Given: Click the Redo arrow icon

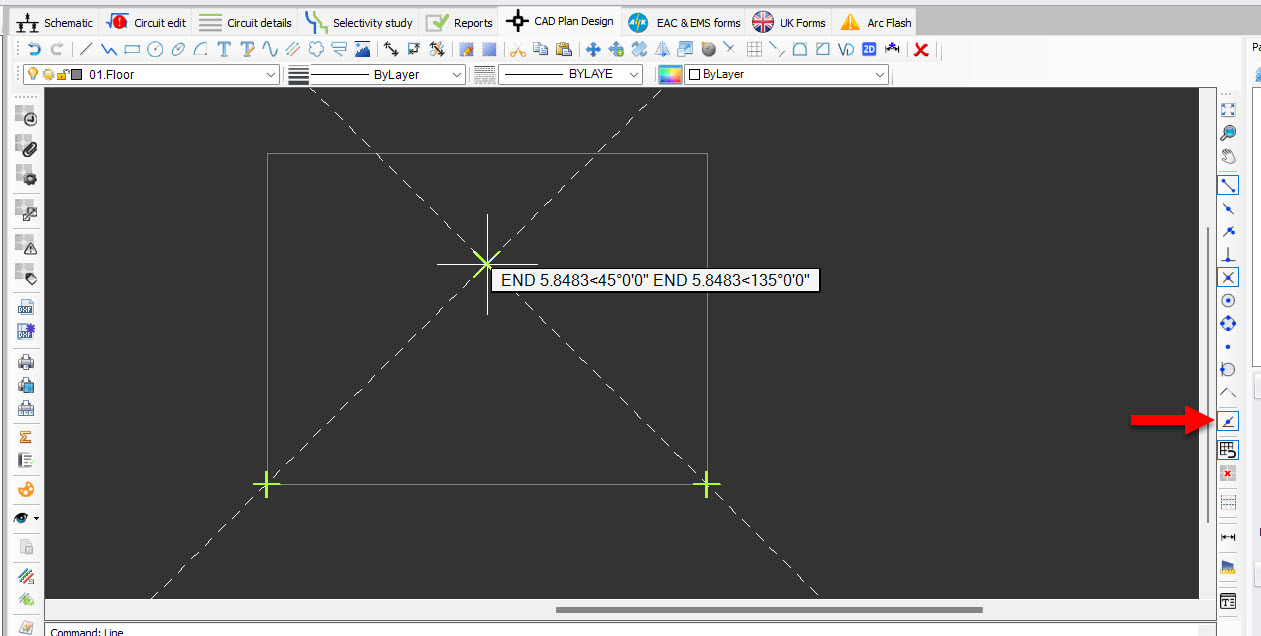Looking at the screenshot, I should coord(57,49).
